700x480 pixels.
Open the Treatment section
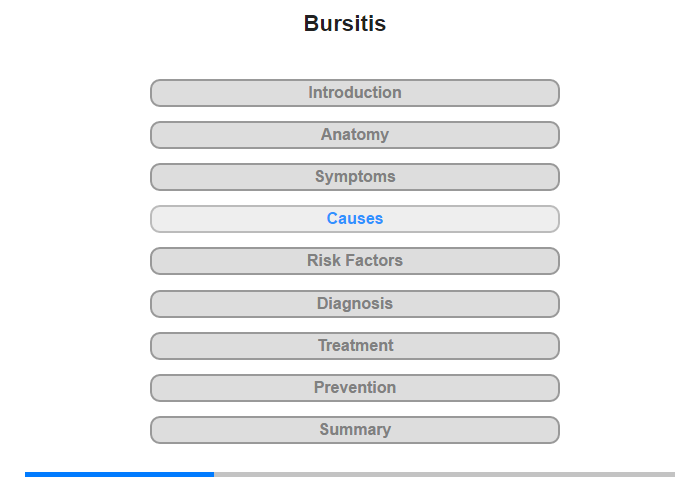click(x=355, y=346)
